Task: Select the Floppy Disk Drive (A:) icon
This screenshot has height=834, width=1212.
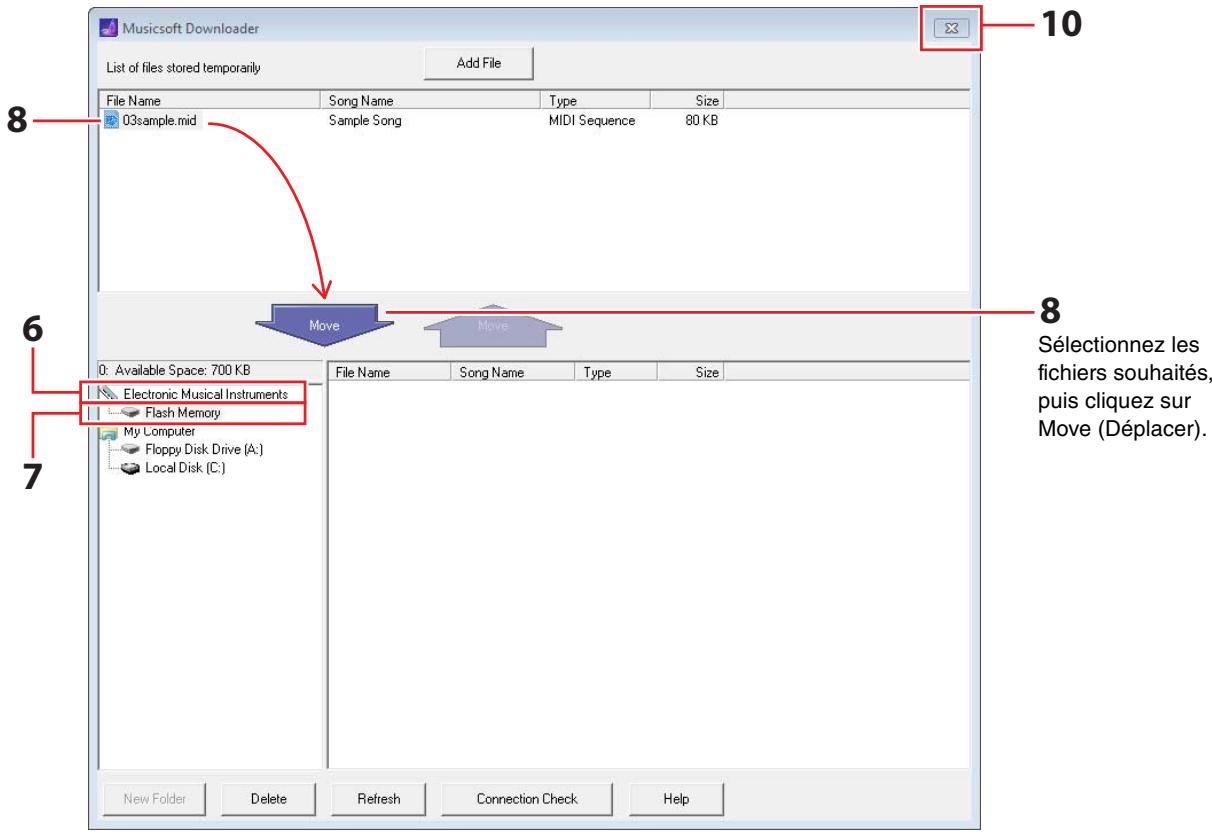Action: coord(131,449)
